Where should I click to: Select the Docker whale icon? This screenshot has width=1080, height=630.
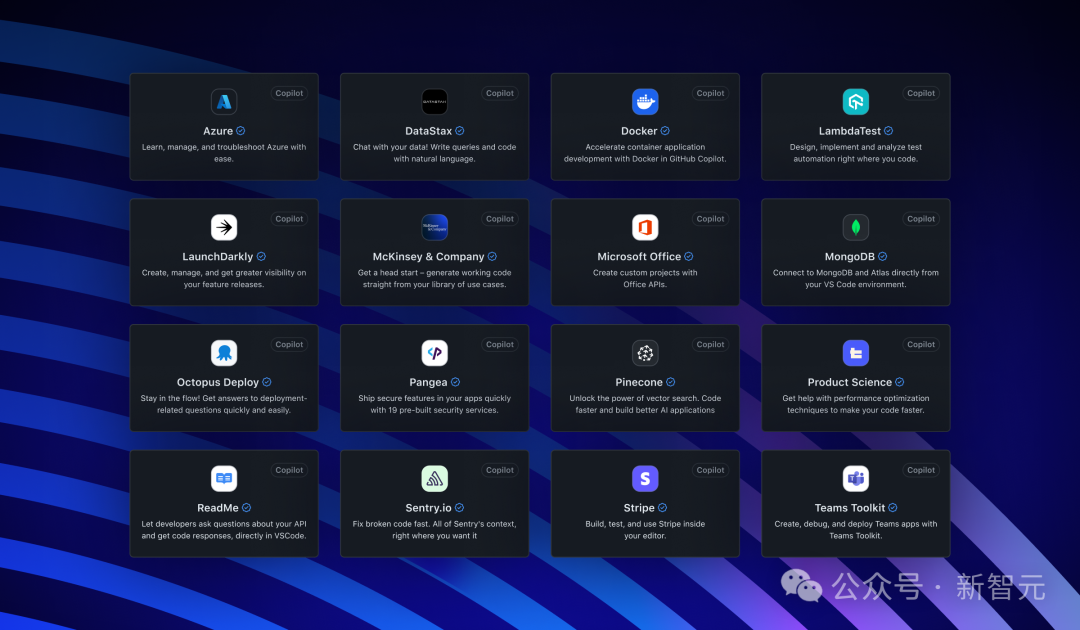645,102
